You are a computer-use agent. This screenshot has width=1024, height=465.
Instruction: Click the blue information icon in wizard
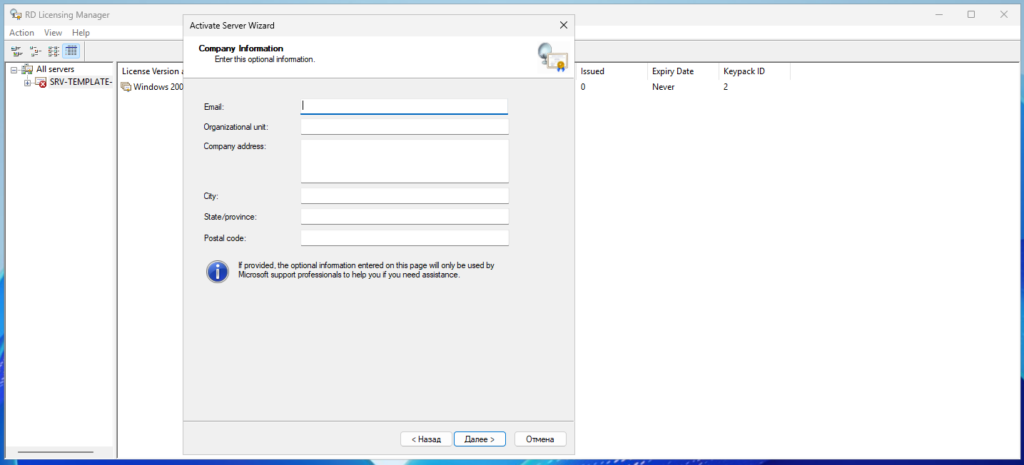(217, 271)
